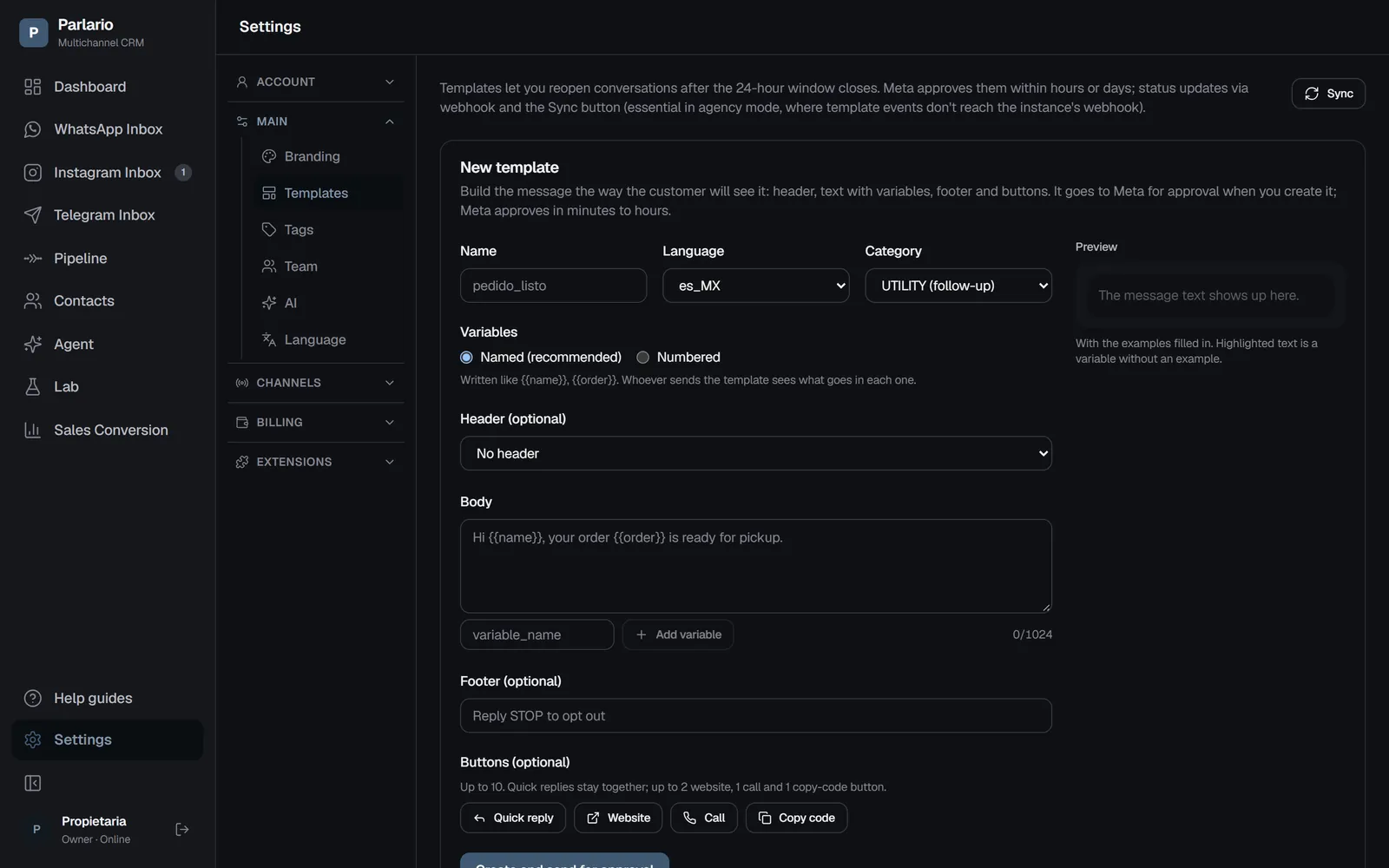Open the Instagram Inbox icon
Image resolution: width=1389 pixels, height=868 pixels.
pos(32,173)
